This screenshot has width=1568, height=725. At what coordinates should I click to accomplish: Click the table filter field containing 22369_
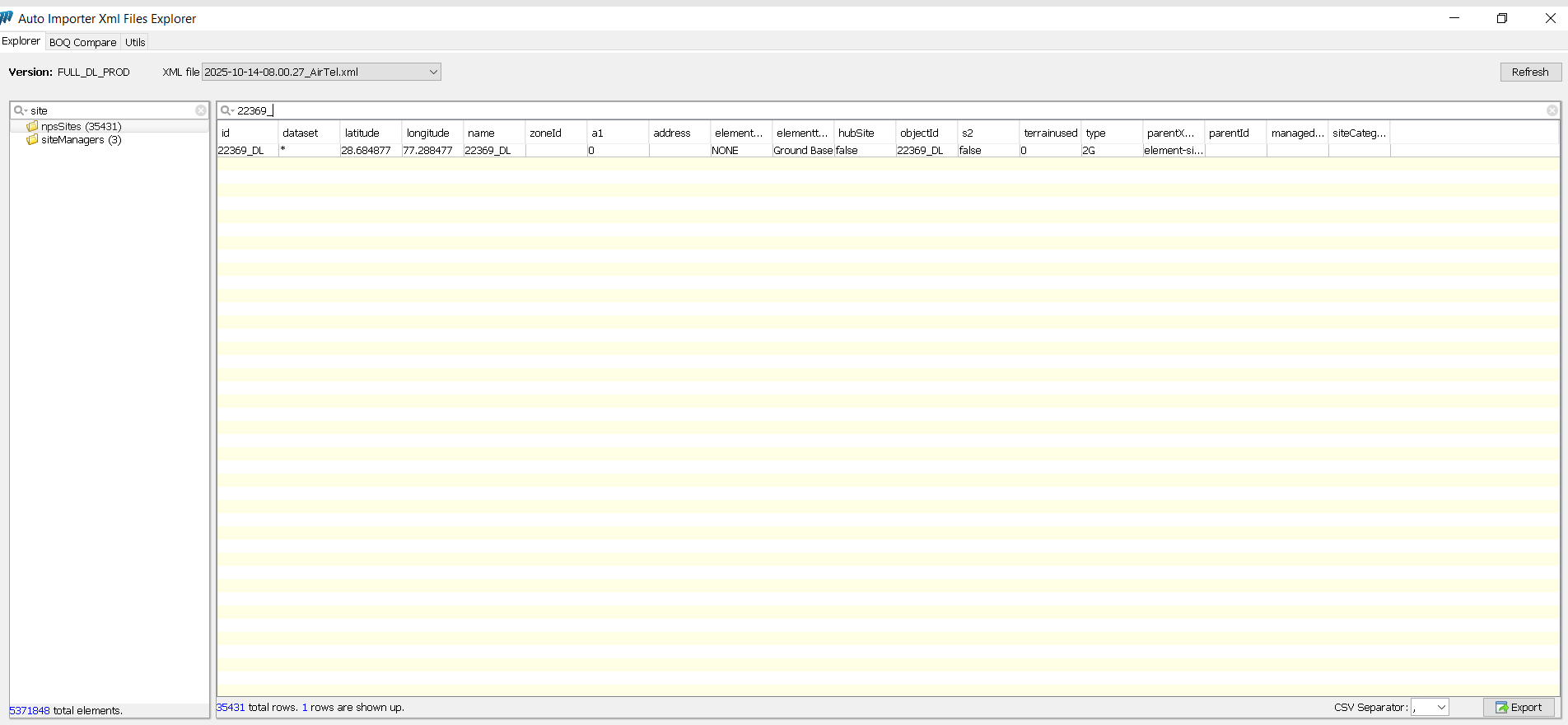click(x=824, y=110)
